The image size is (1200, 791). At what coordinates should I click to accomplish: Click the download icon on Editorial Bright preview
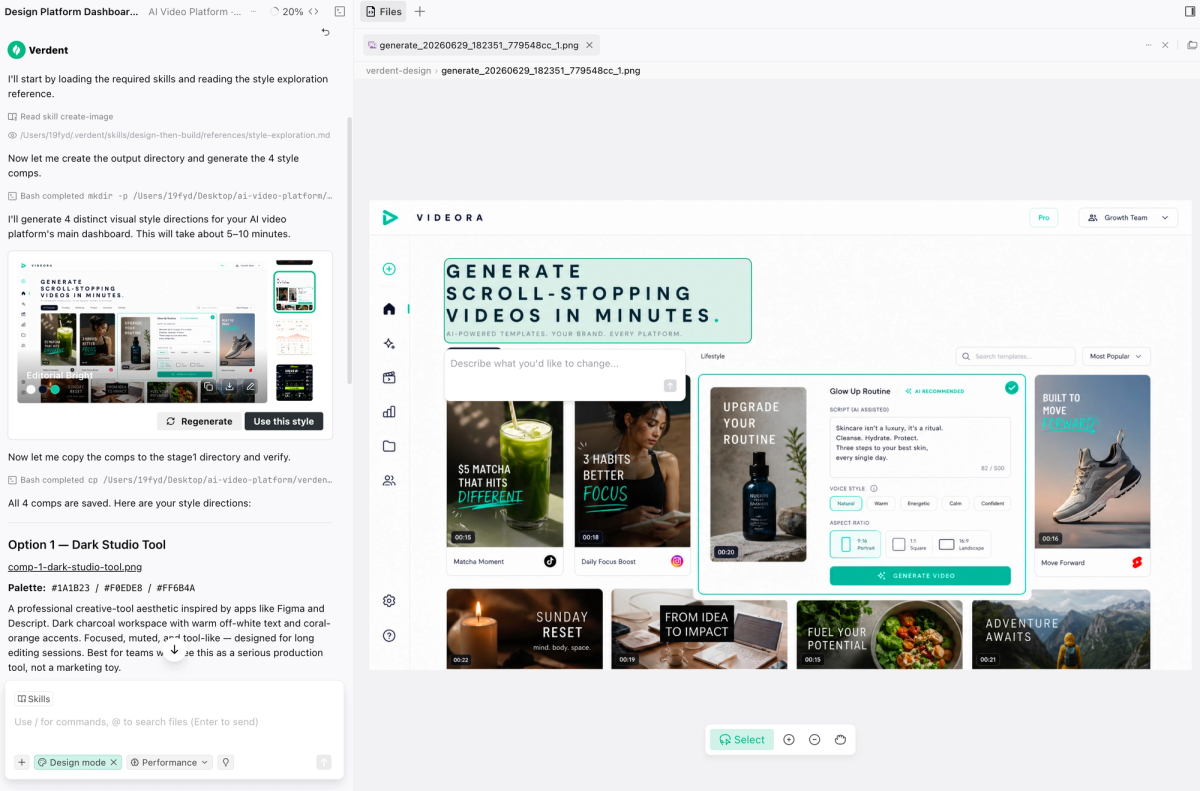coord(229,386)
